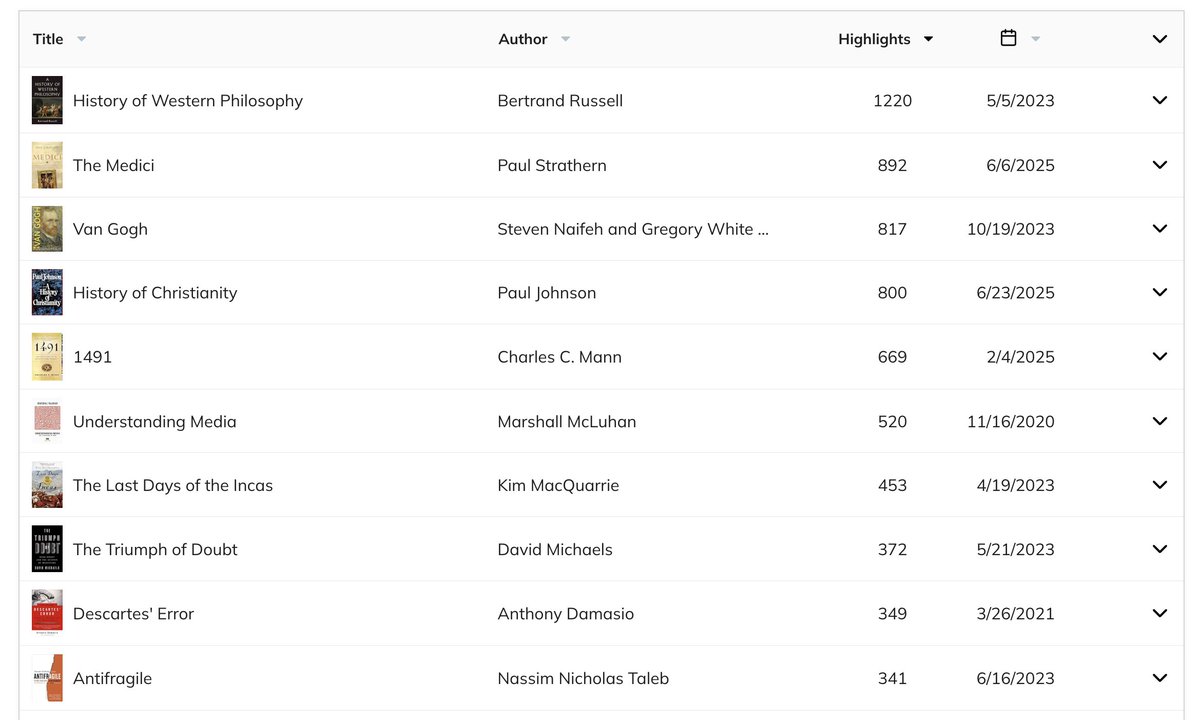Select author Anthony Damasio
1200x720 pixels.
(x=566, y=614)
